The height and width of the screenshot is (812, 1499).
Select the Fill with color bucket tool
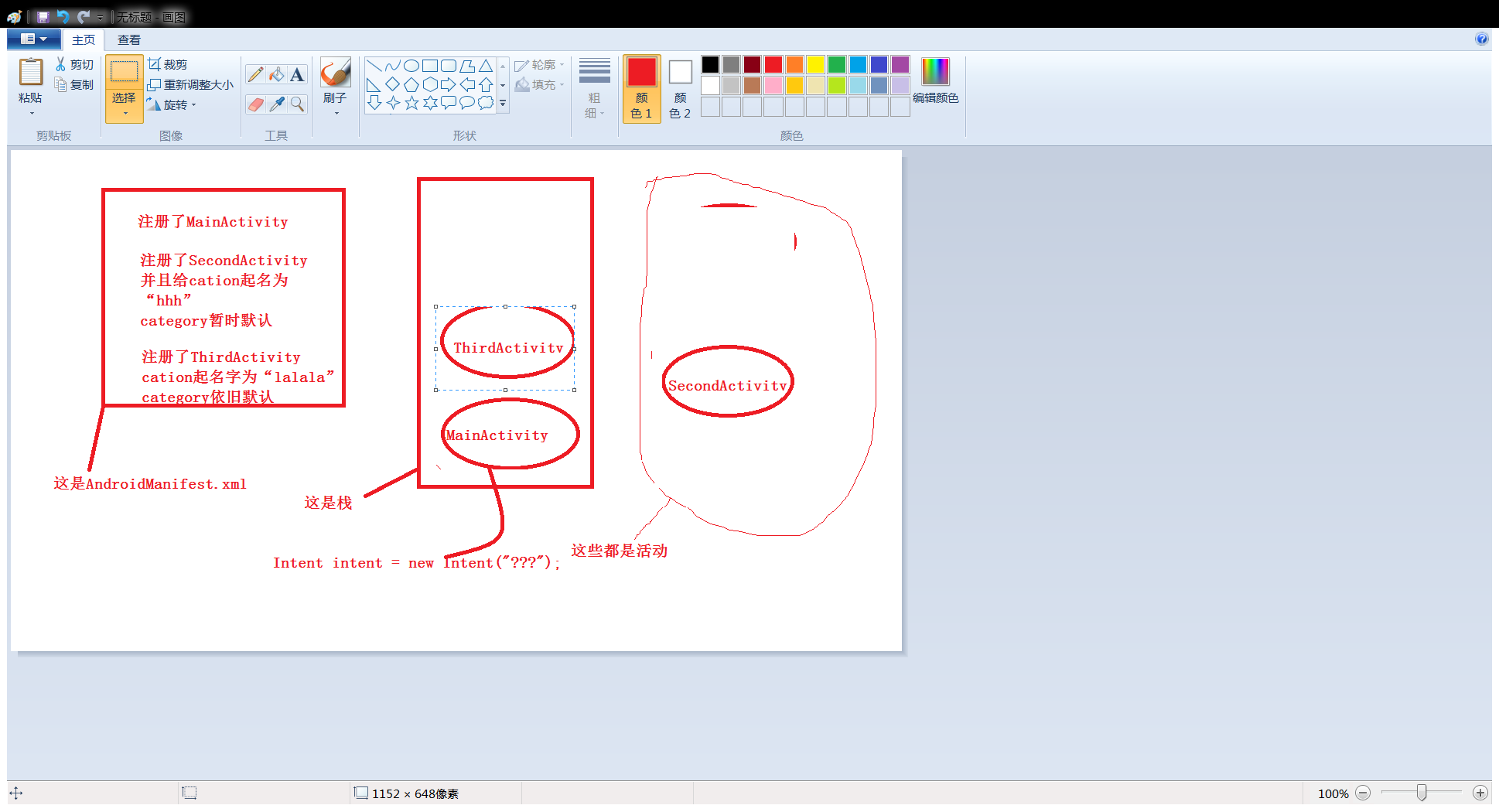click(x=276, y=74)
